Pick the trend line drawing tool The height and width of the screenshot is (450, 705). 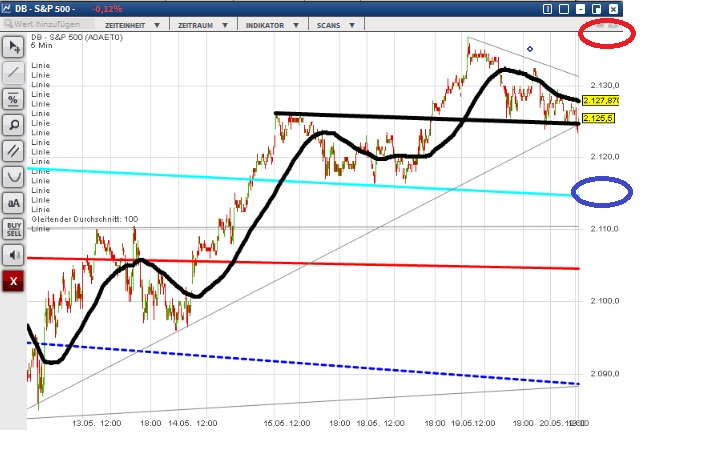[13, 72]
